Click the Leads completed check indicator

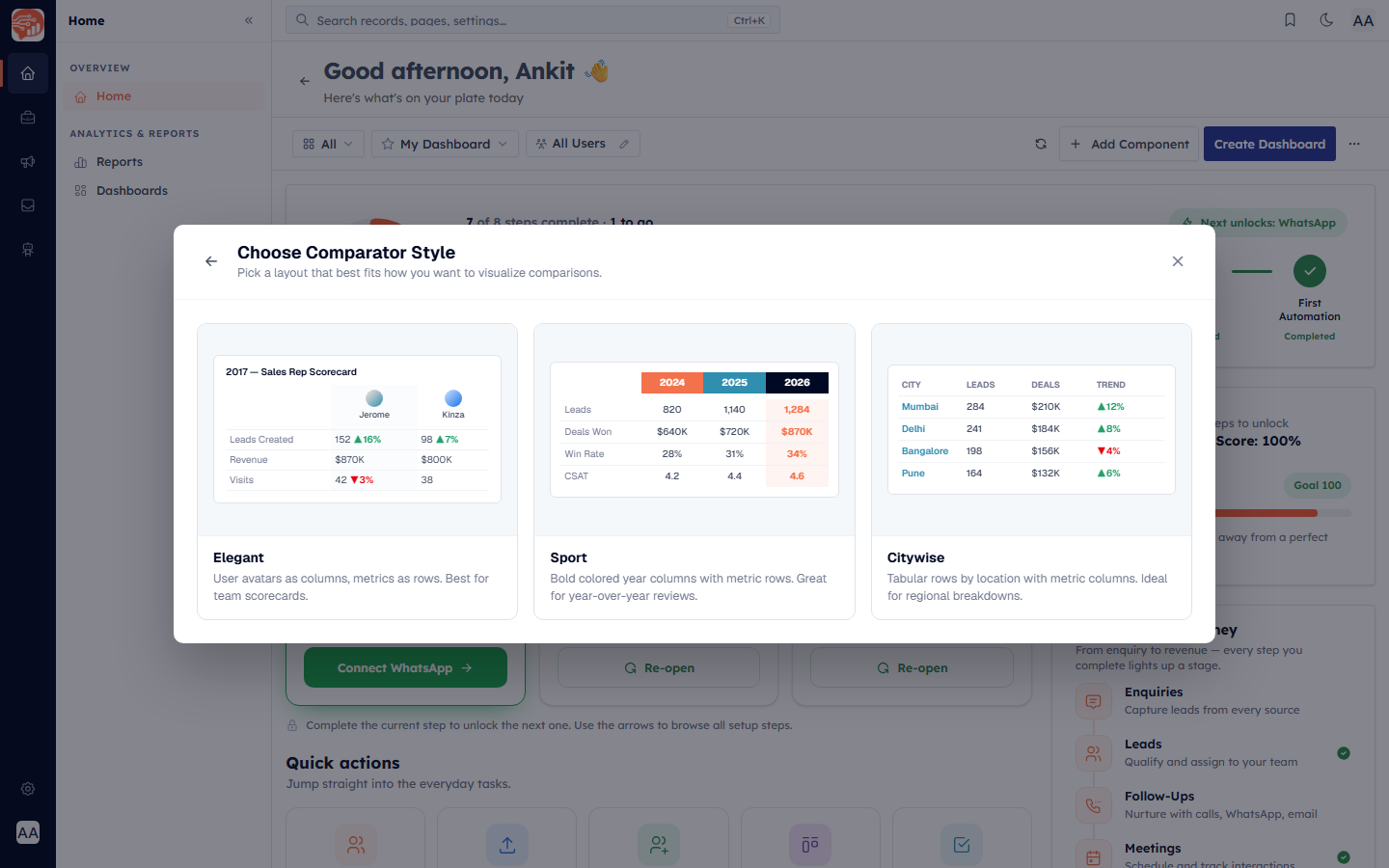click(x=1344, y=753)
